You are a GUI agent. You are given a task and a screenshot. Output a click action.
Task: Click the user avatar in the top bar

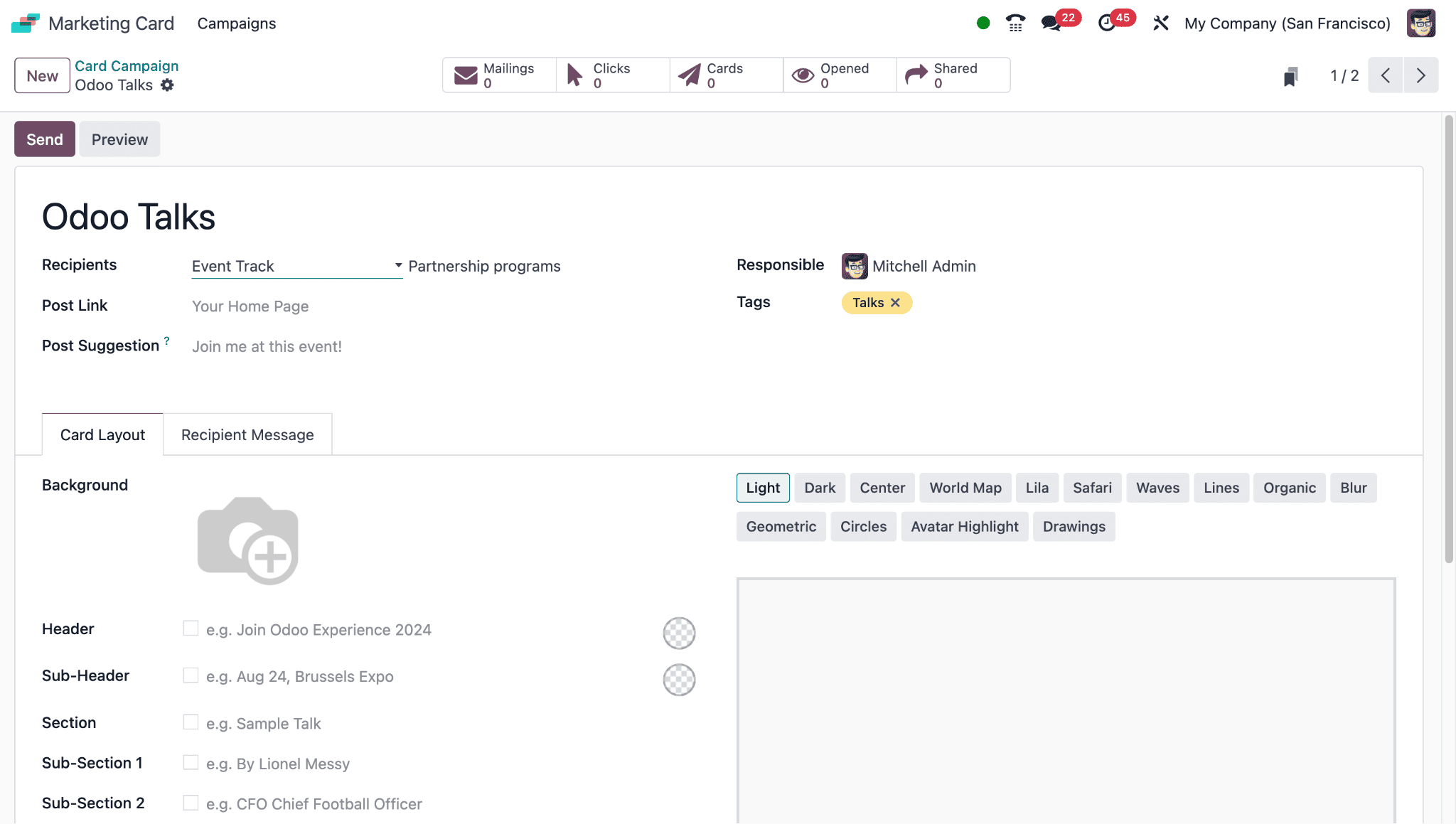[1421, 23]
